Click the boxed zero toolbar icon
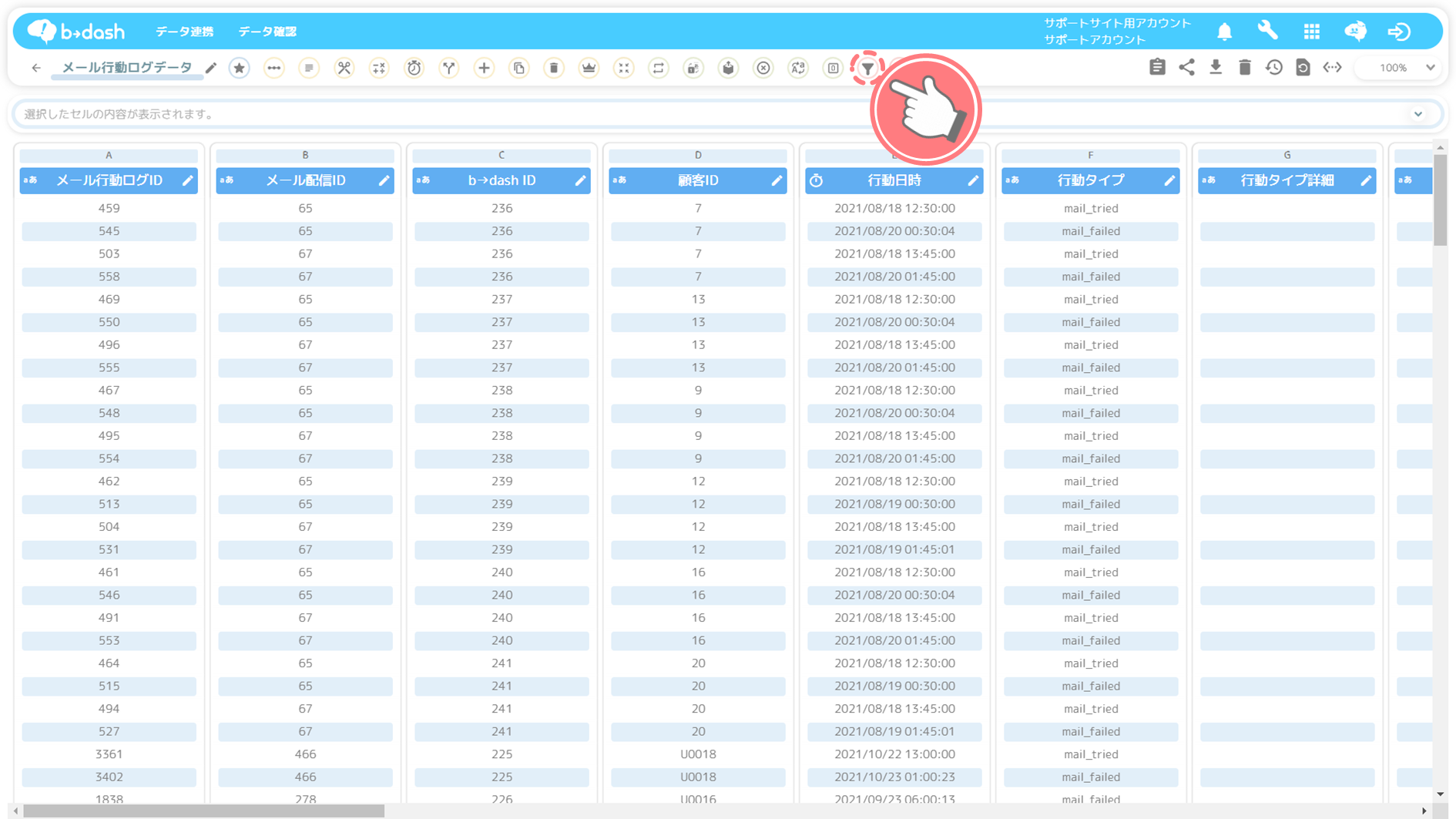 point(834,69)
